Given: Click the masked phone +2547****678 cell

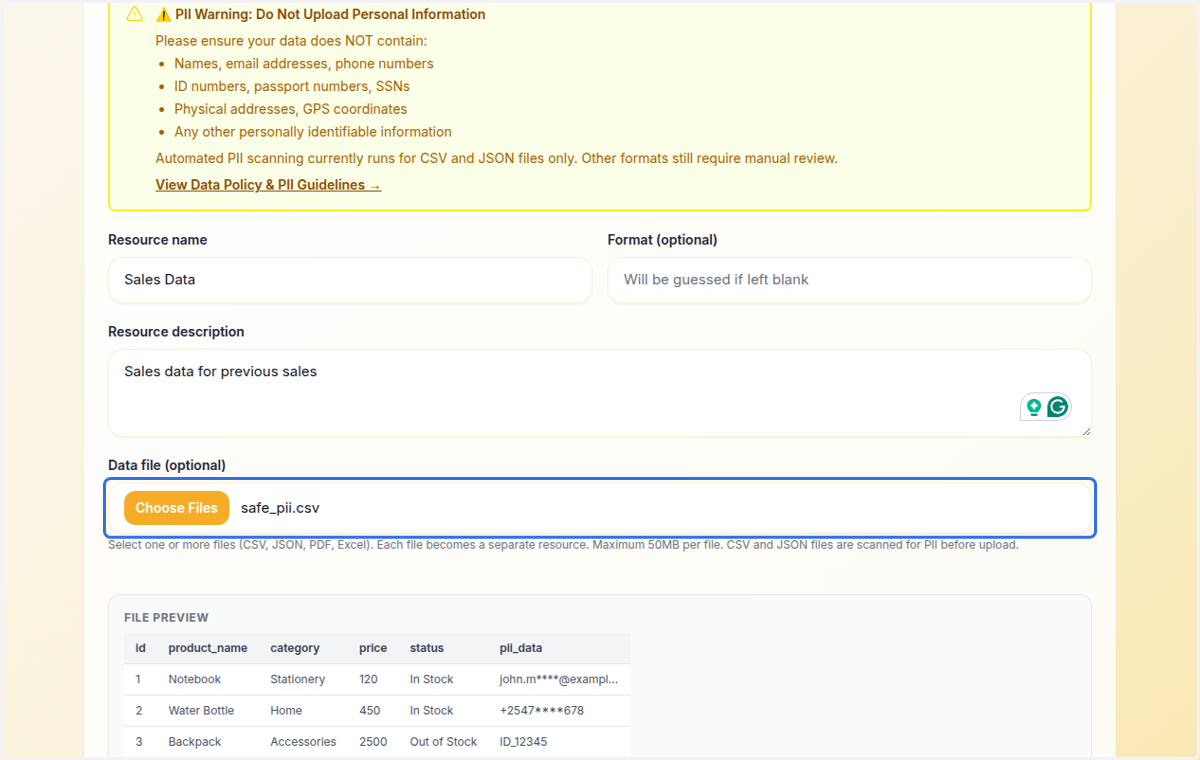Looking at the screenshot, I should 542,711.
